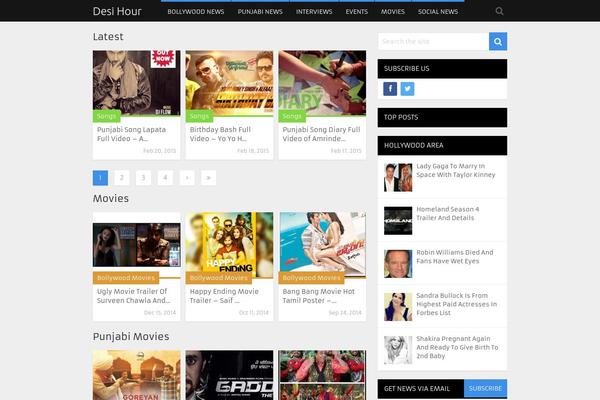Click Bollywood Movies tag on Happy Ending card
This screenshot has width=600, height=400.
coord(218,278)
